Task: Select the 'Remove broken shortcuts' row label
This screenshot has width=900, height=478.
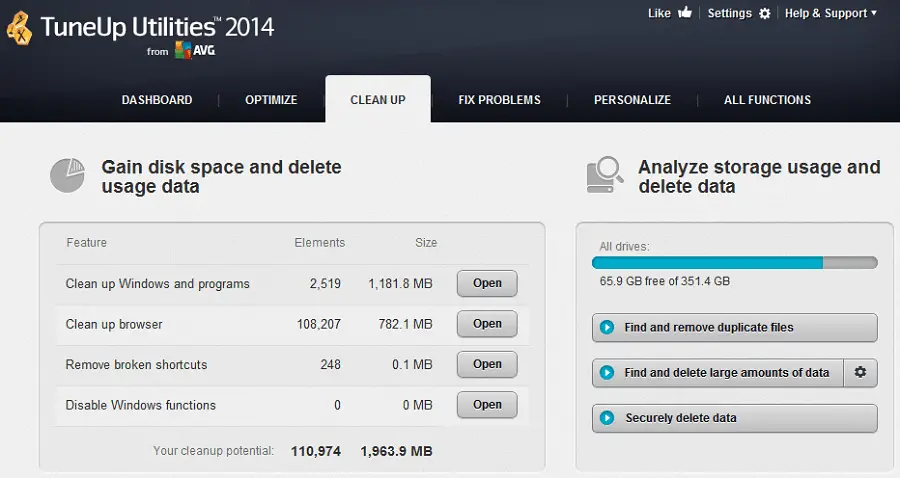Action: coord(136,364)
